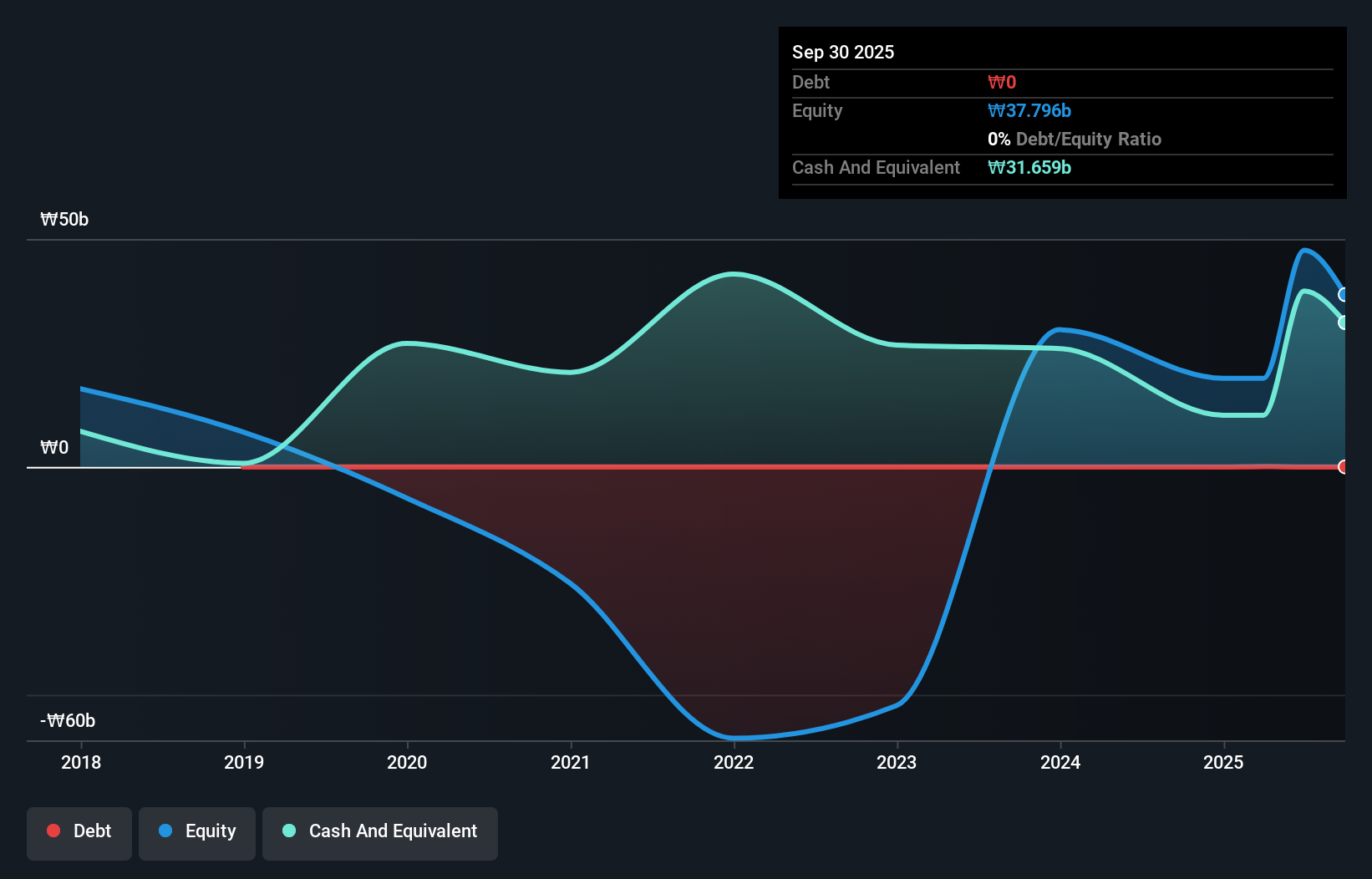The height and width of the screenshot is (879, 1372).
Task: Click the ₩0 red value in tooltip
Action: pyautogui.click(x=1000, y=82)
